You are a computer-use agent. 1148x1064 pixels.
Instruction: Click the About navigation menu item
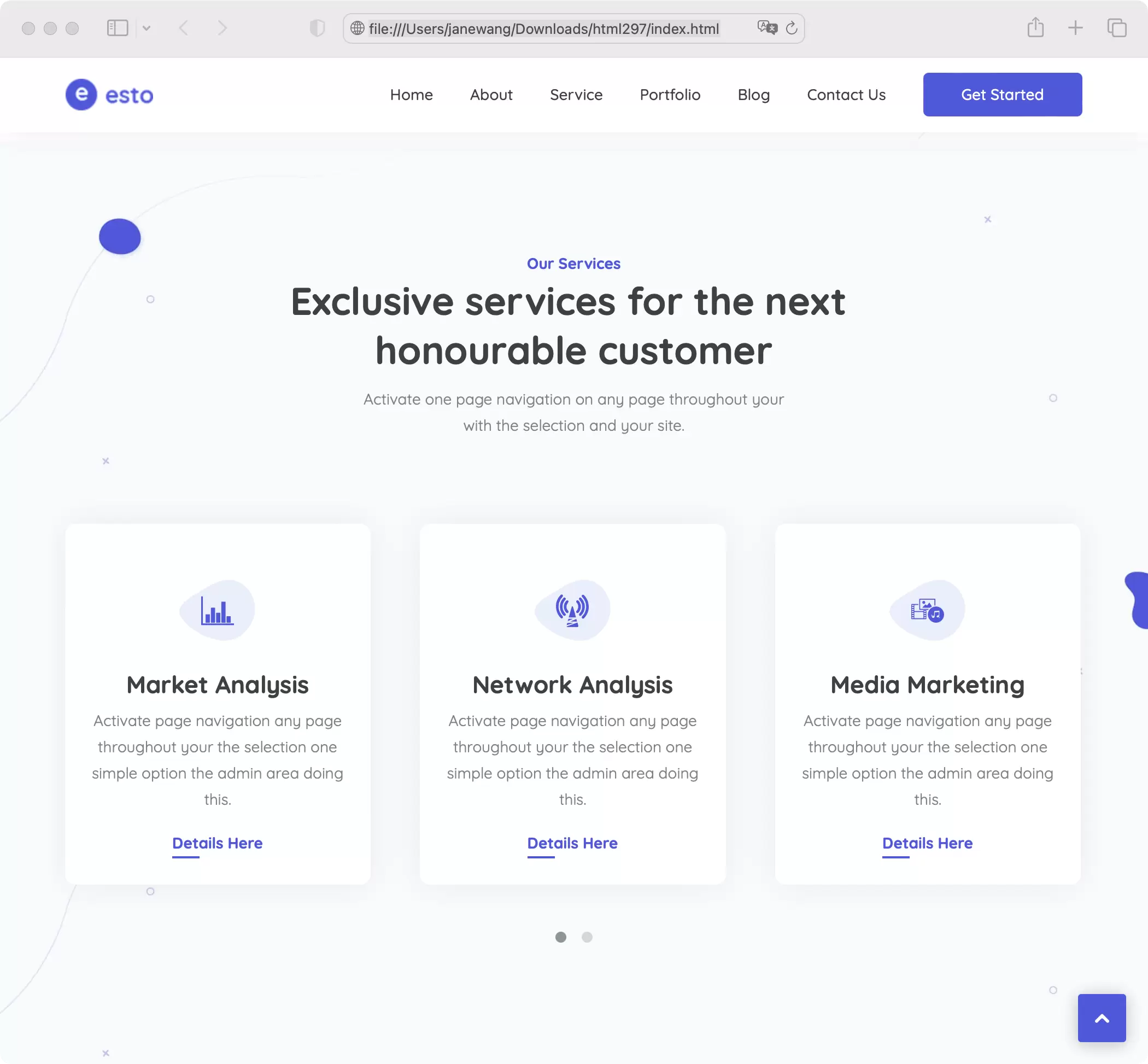coord(491,94)
